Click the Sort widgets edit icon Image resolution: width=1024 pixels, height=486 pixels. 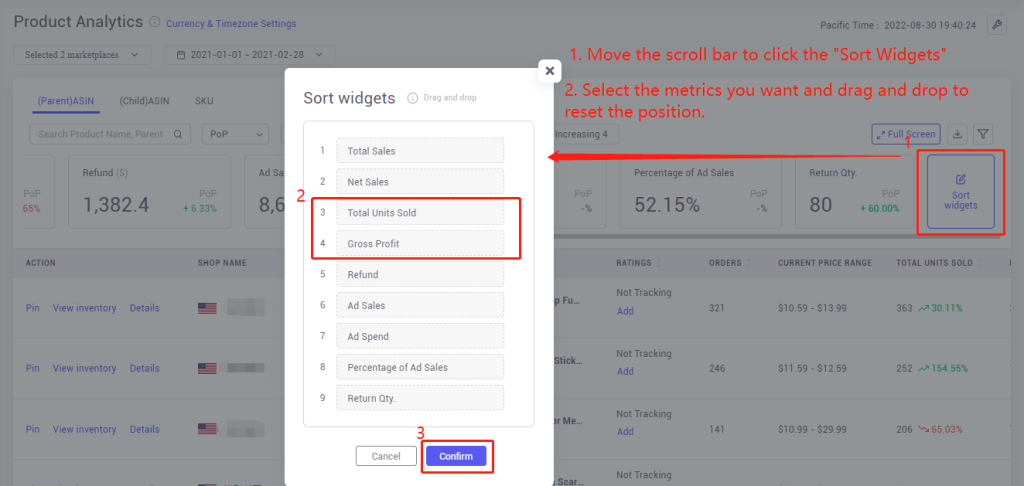point(961,179)
